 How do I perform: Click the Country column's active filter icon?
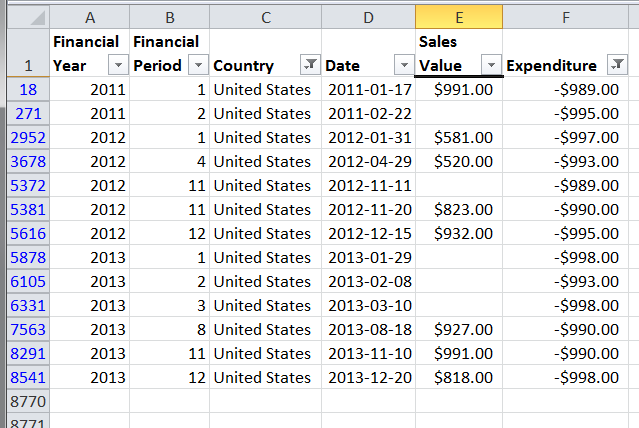coord(310,65)
